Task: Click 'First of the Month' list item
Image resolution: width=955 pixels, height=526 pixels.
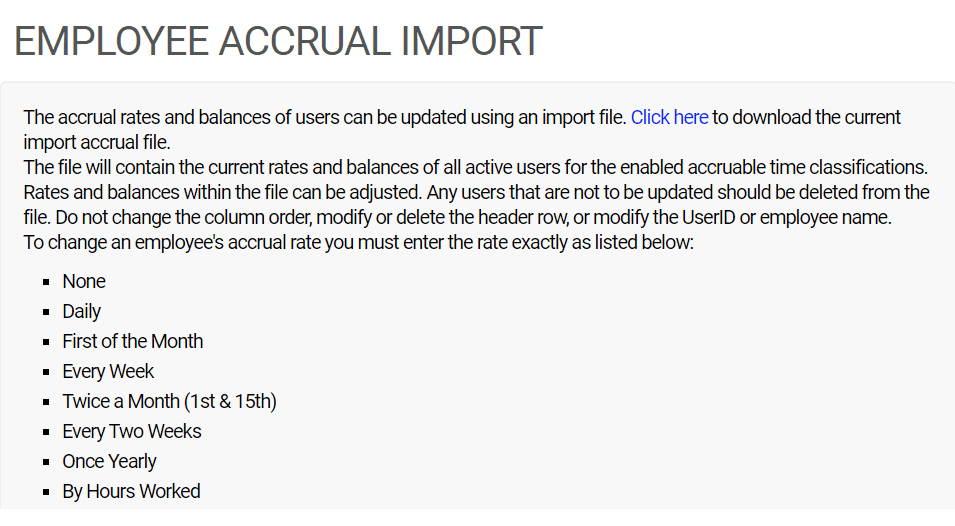Action: [133, 342]
